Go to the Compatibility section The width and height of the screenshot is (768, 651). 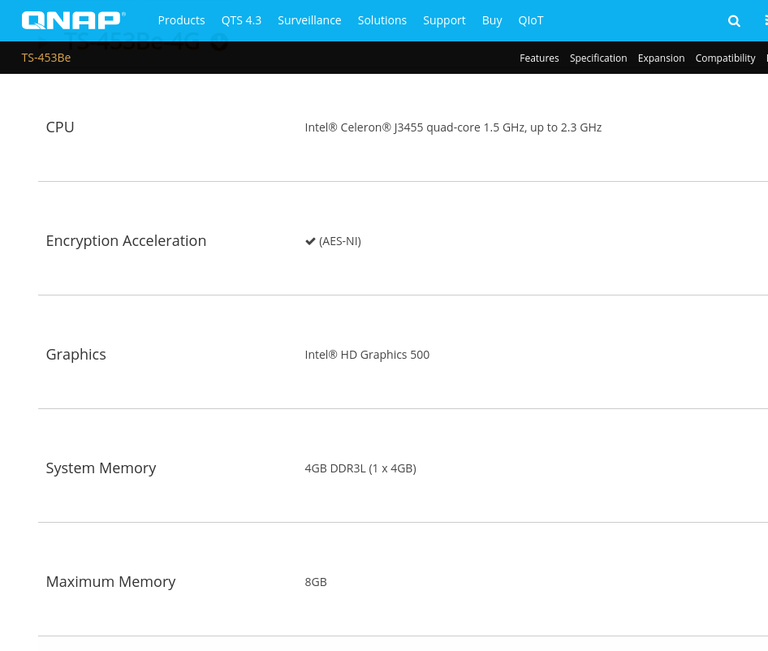click(725, 58)
